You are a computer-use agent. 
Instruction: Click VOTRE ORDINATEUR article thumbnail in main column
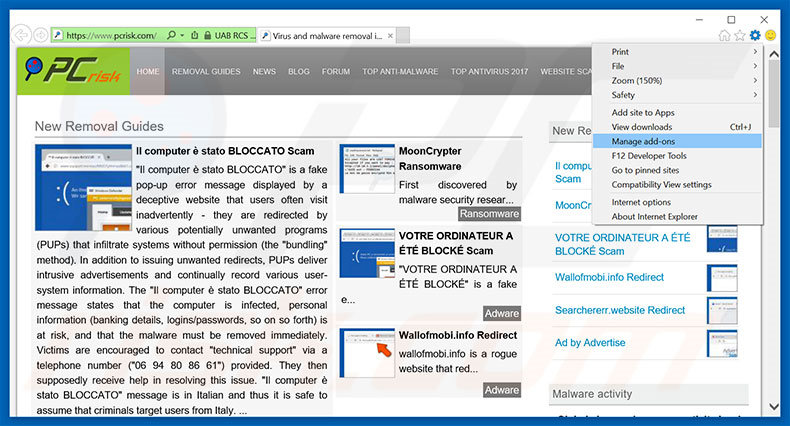click(367, 253)
